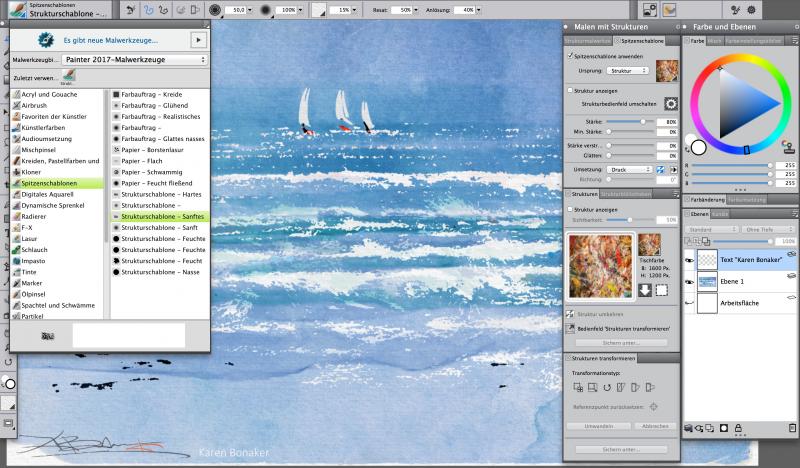The image size is (800, 468).
Task: Select the Strukturschablone – Sanftes brush variant
Action: 158,215
